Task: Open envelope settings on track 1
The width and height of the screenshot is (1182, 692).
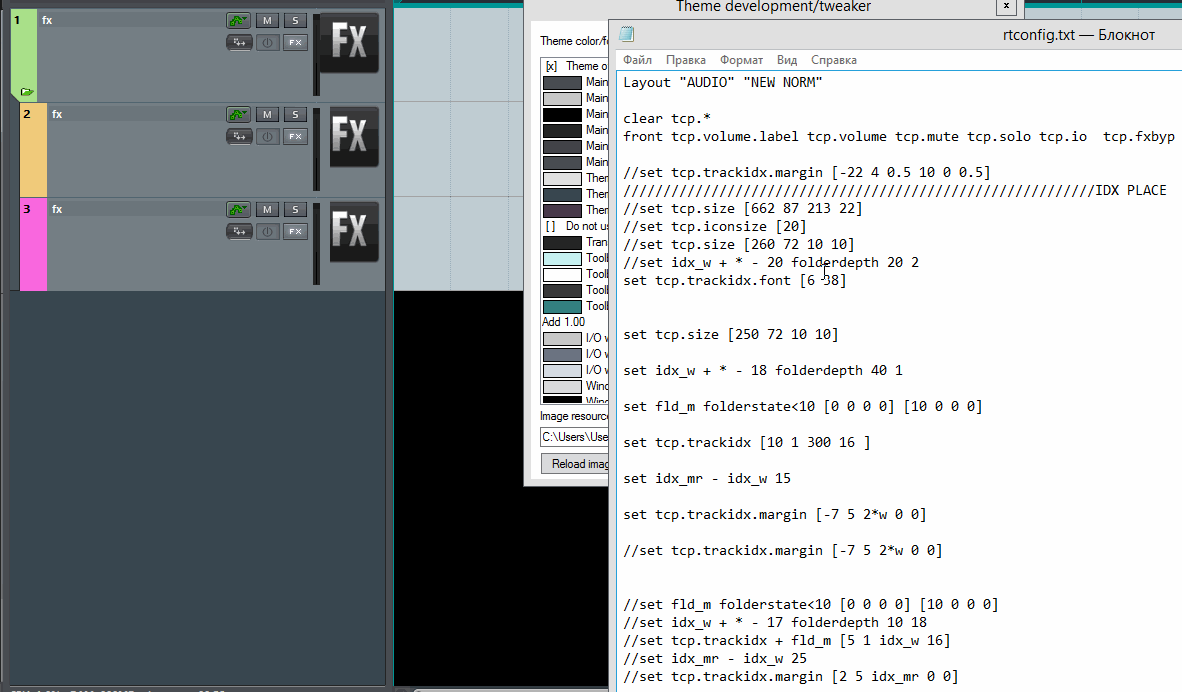Action: coord(238,20)
